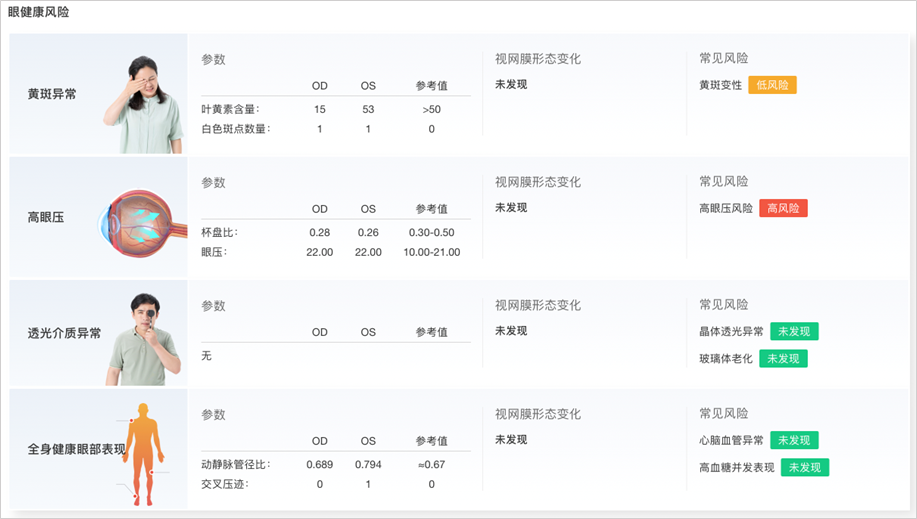Screen dimensions: 917x519
Task: Click the 眼健康风险 page heading
Action: click(39, 12)
